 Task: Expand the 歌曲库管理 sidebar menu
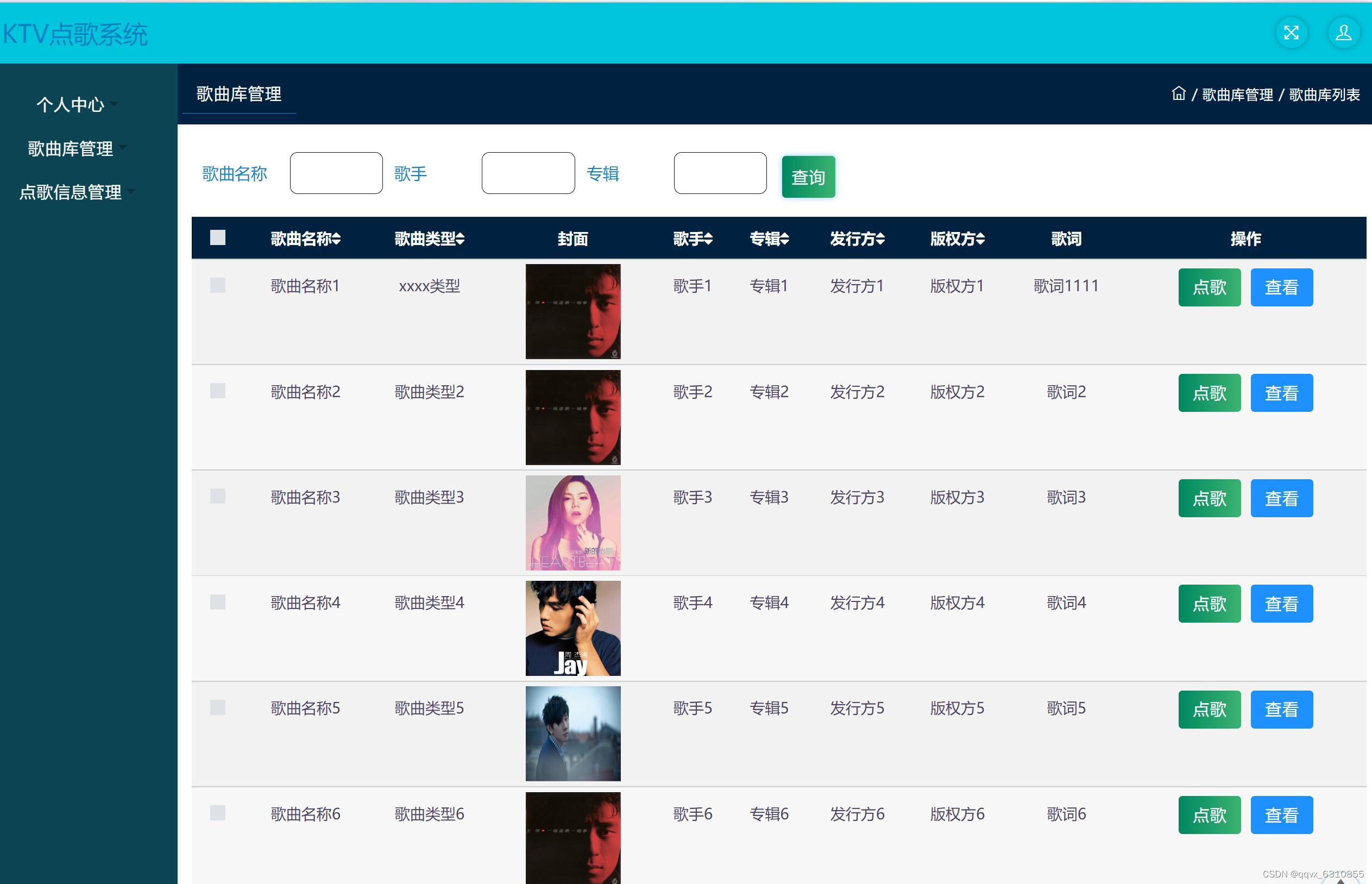pos(71,149)
